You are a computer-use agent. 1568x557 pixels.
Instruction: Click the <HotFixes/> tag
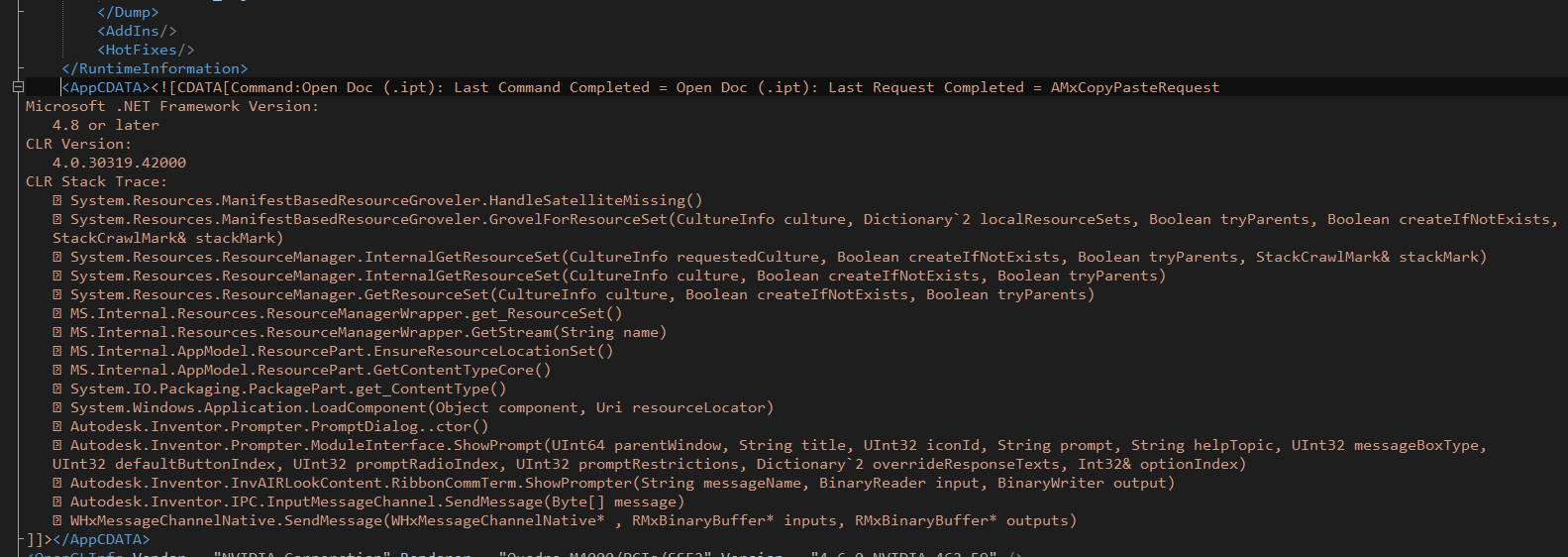[146, 50]
